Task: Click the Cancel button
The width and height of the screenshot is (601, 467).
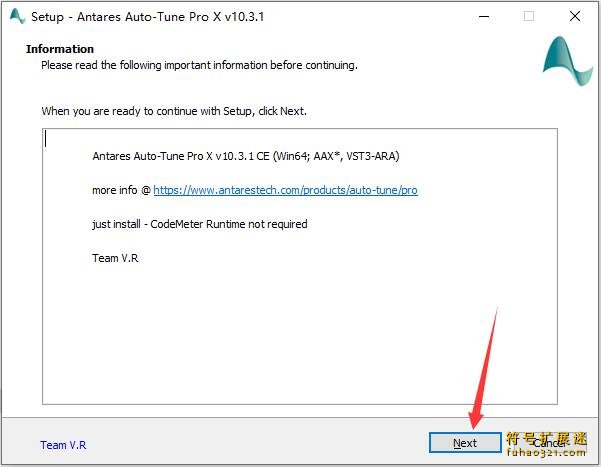Action: pyautogui.click(x=549, y=443)
